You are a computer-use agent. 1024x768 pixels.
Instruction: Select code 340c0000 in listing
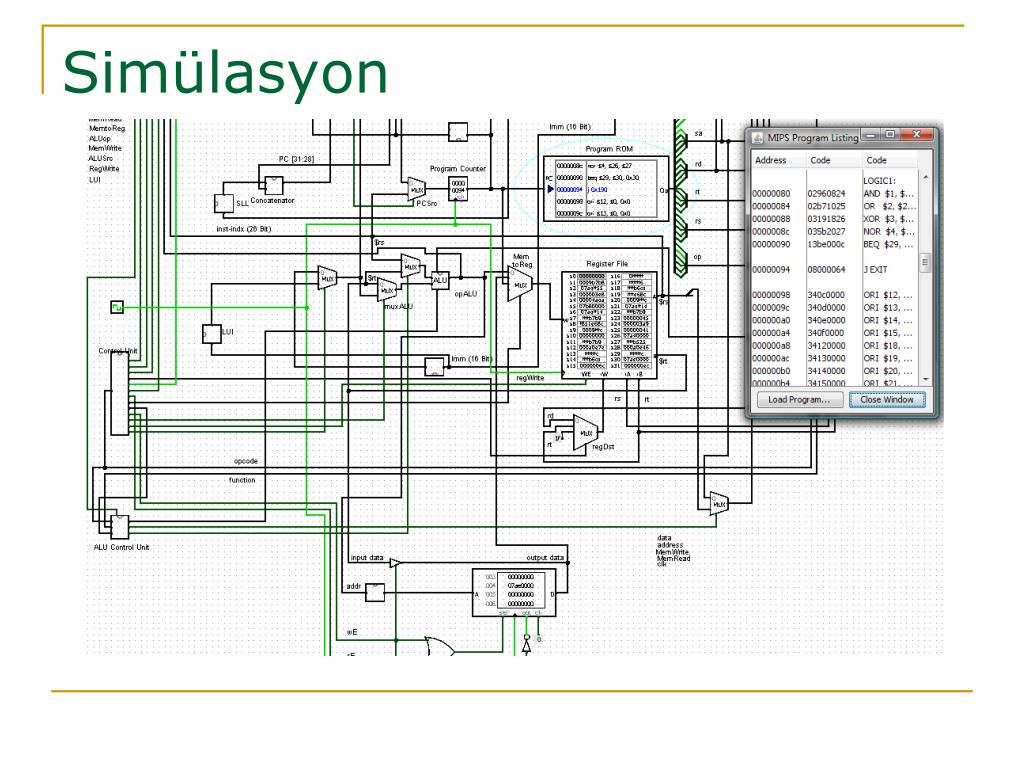pyautogui.click(x=826, y=295)
